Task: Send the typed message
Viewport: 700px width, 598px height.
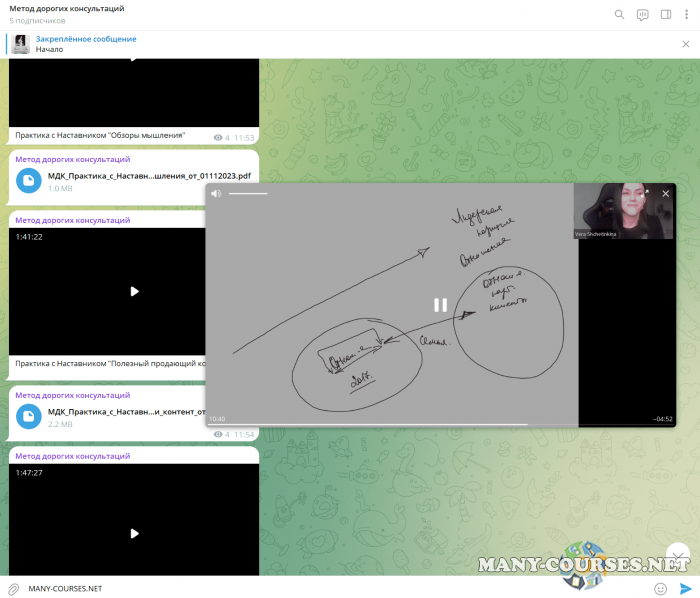Action: pos(685,588)
